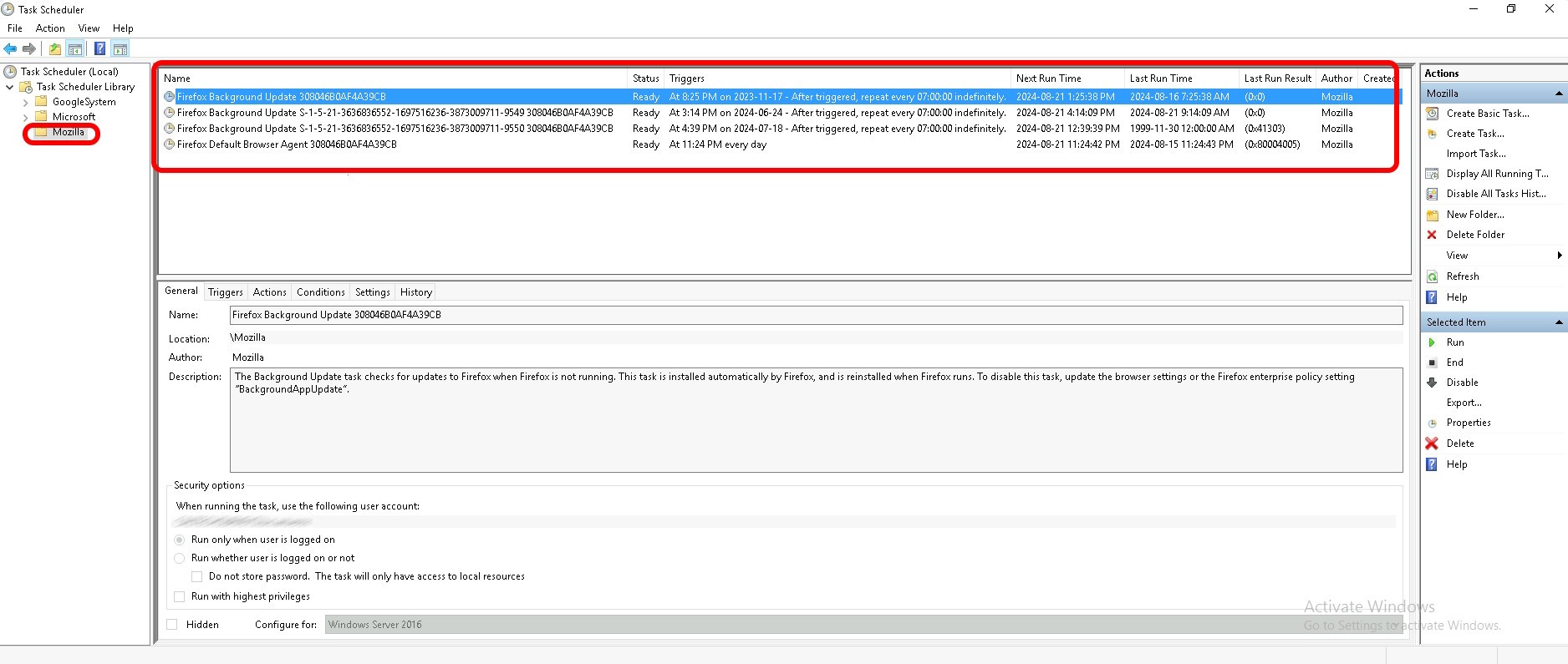
Task: Check Run with highest privileges
Action: 180,596
